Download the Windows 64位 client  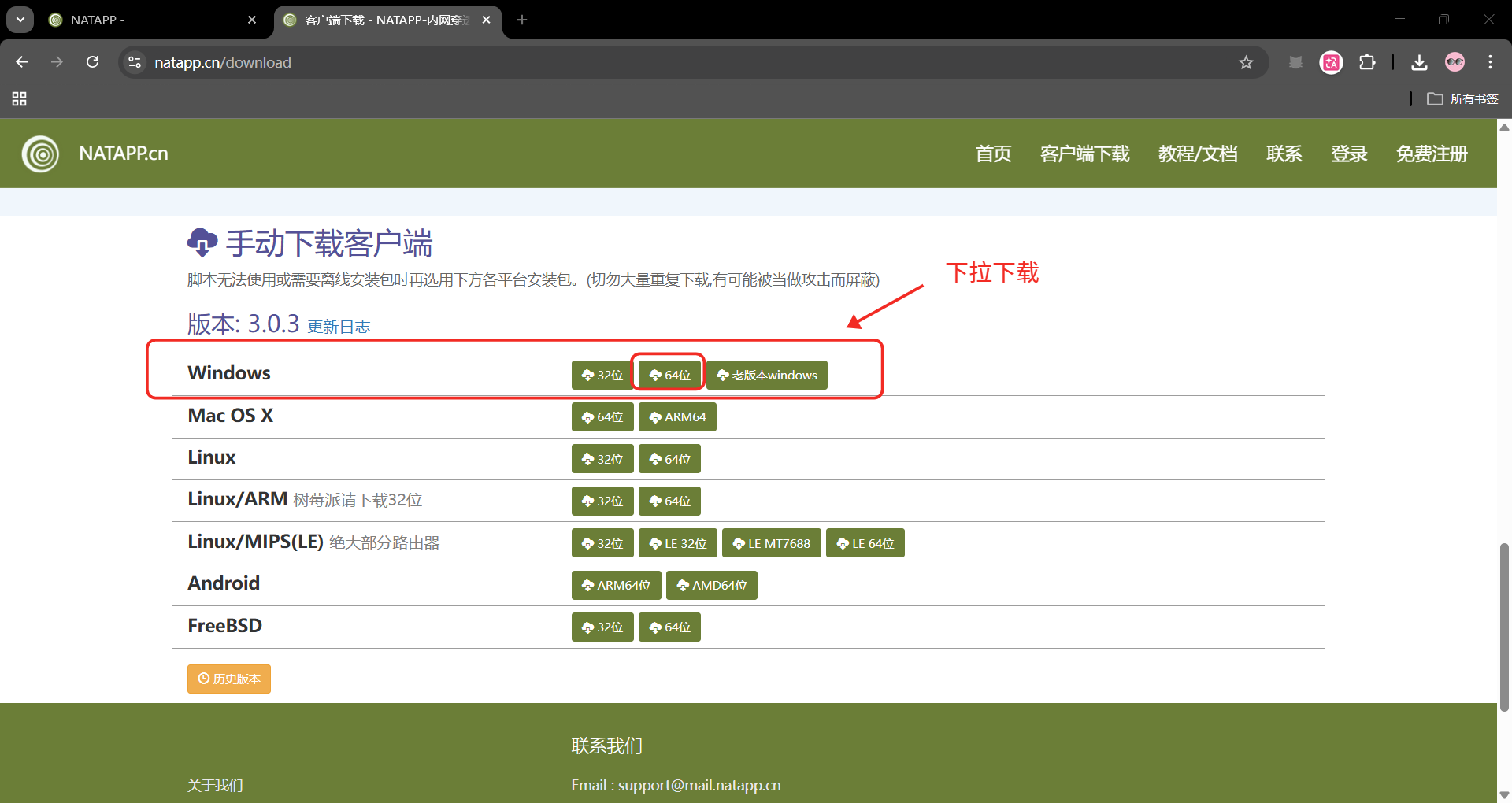click(x=669, y=376)
